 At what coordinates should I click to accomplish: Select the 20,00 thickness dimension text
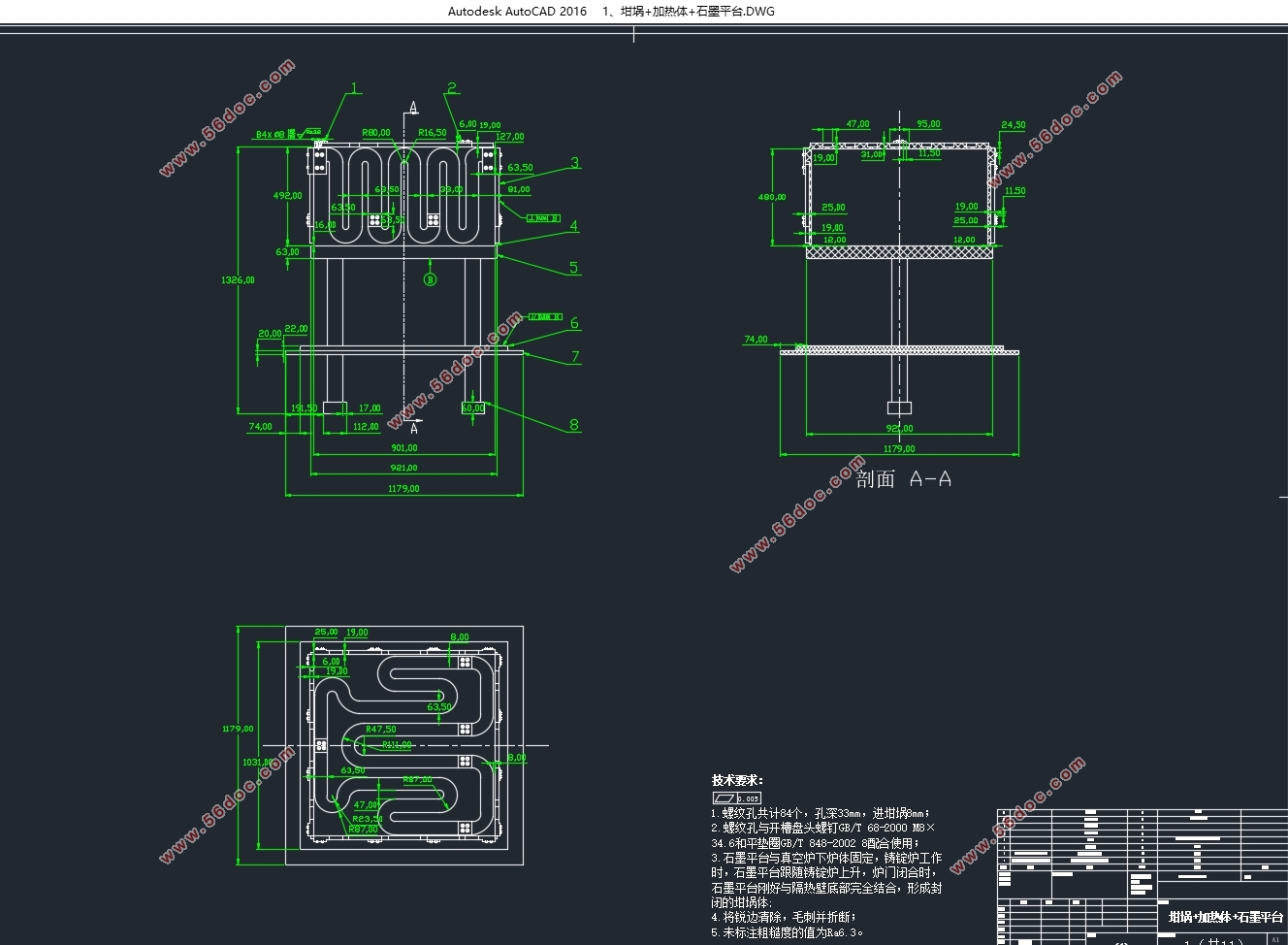click(270, 334)
